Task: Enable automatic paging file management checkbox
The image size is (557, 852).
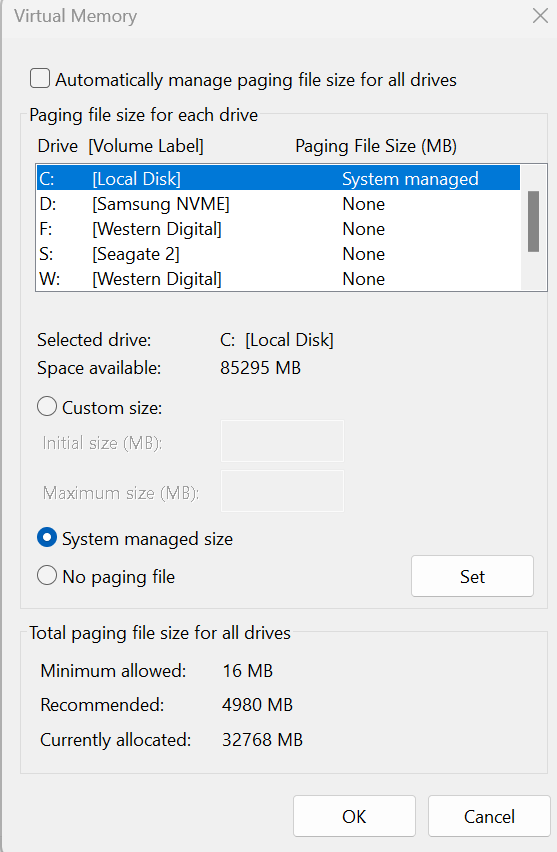Action: pos(40,78)
